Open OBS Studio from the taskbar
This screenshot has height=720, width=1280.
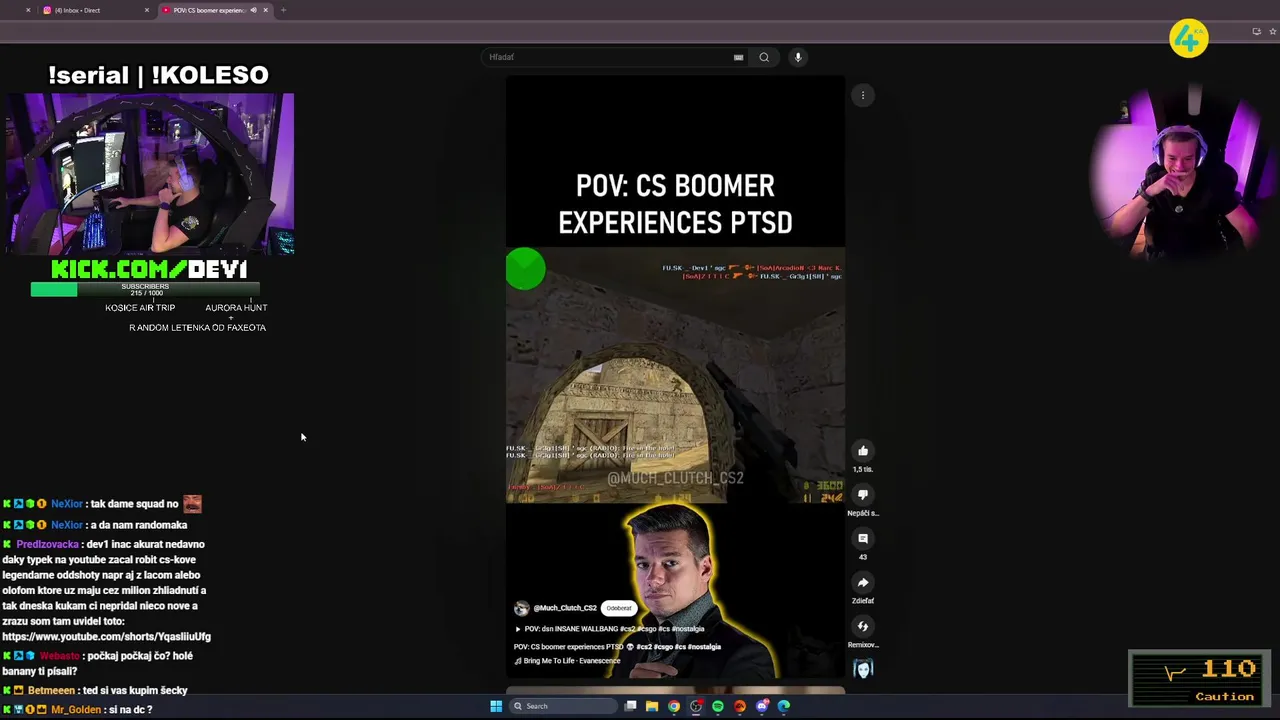pos(696,706)
